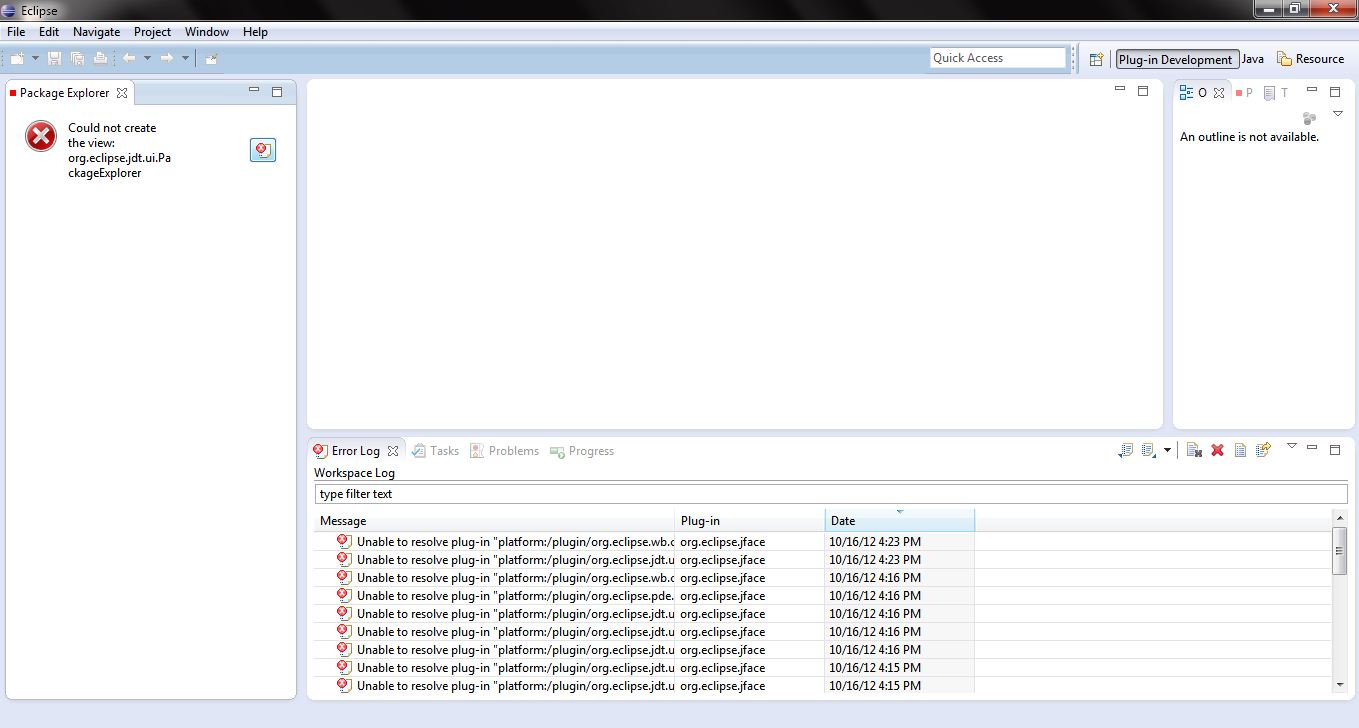
Task: Close the Outline view tab
Action: click(x=1219, y=93)
